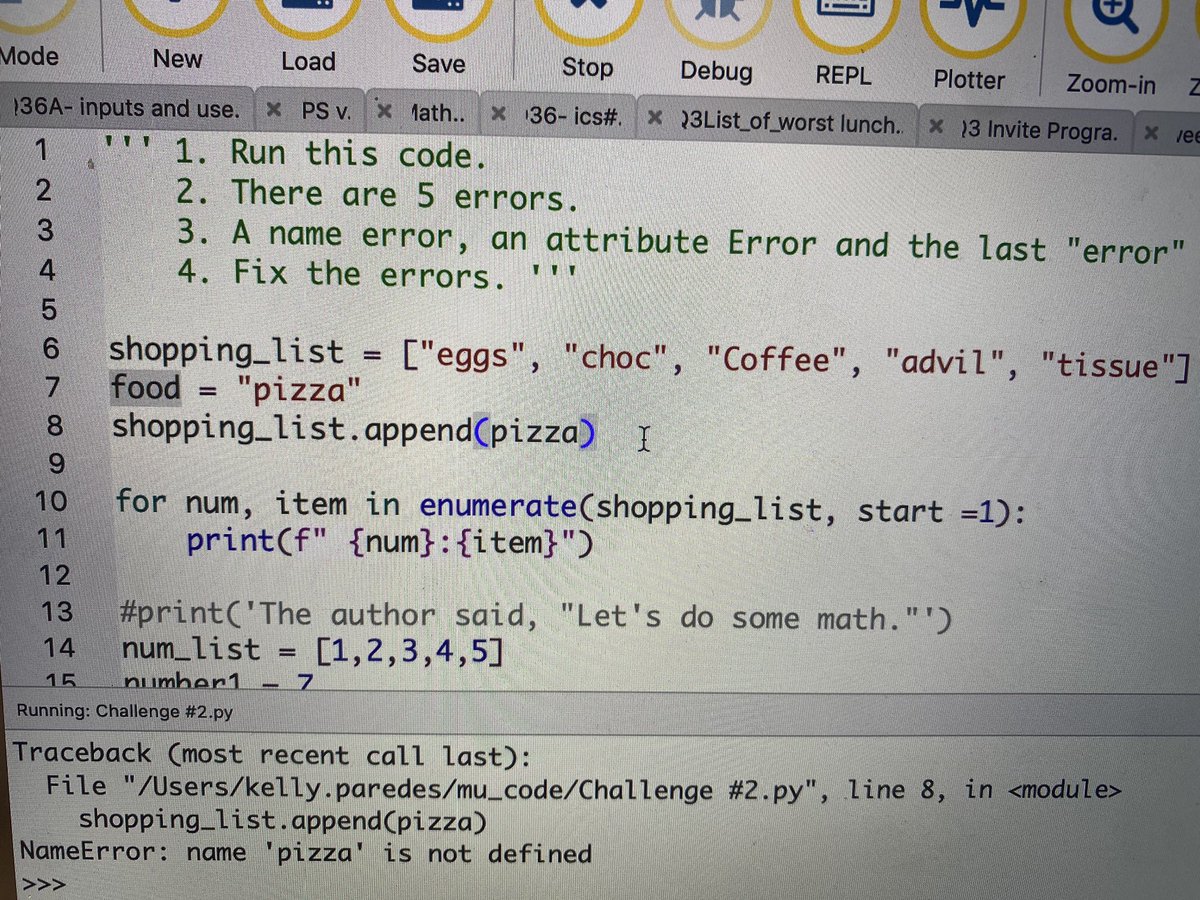Screen dimensions: 1200x900
Task: Place cursor in 'pizza' inside append parentheses
Action: 533,432
